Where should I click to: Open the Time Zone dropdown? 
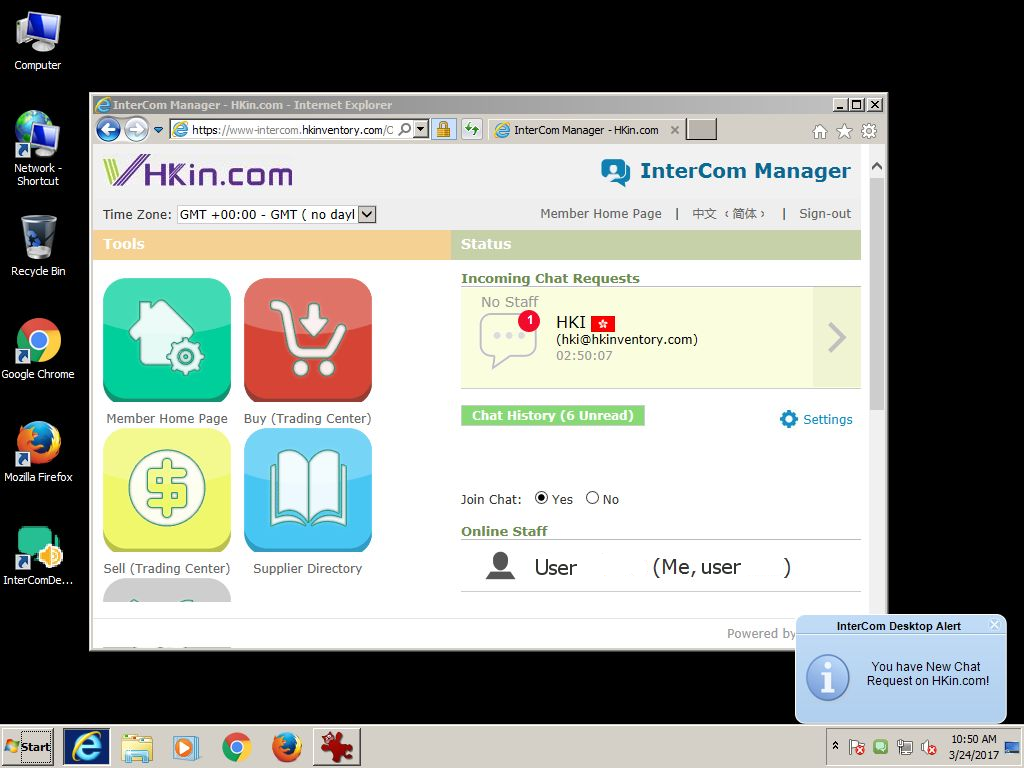point(366,214)
